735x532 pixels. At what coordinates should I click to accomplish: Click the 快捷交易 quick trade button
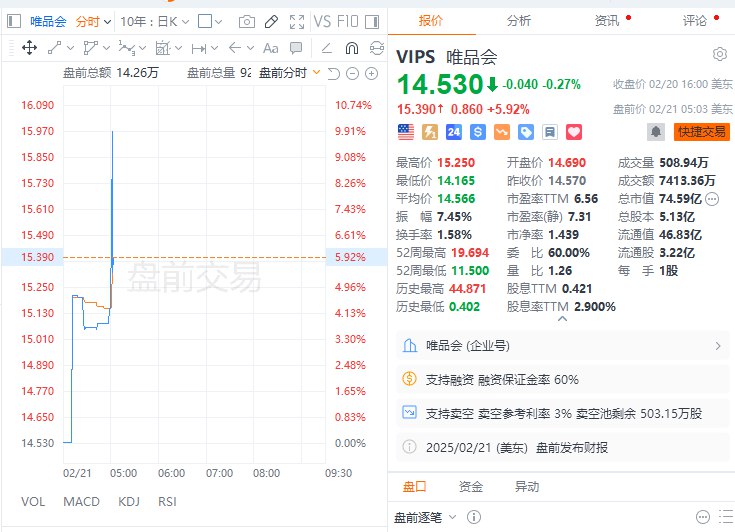[x=702, y=132]
